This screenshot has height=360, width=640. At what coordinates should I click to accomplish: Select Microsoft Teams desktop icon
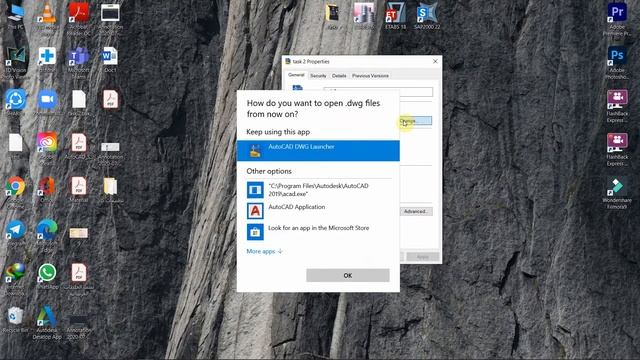[x=78, y=61]
